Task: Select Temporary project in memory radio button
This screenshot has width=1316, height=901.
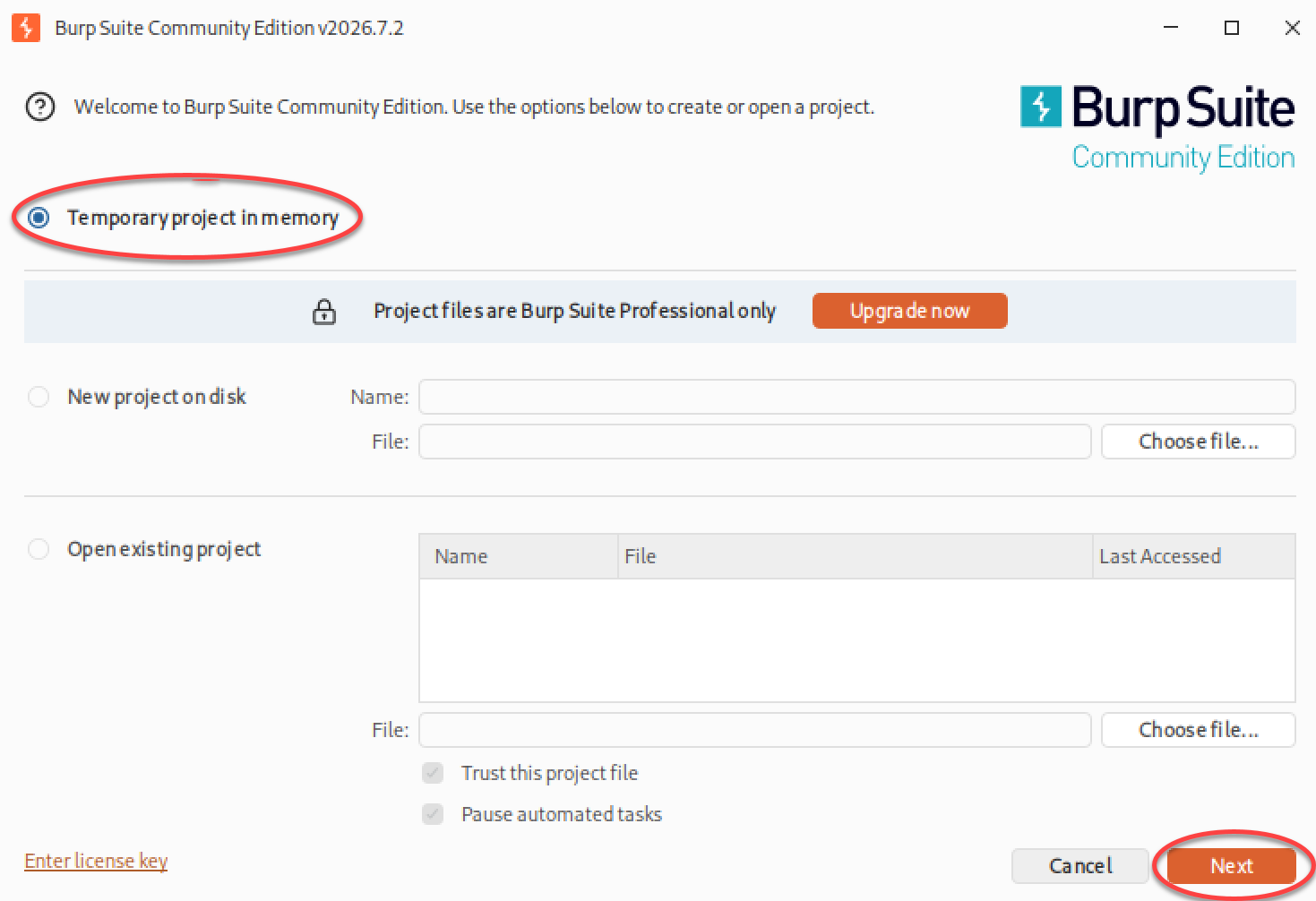Action: point(39,218)
